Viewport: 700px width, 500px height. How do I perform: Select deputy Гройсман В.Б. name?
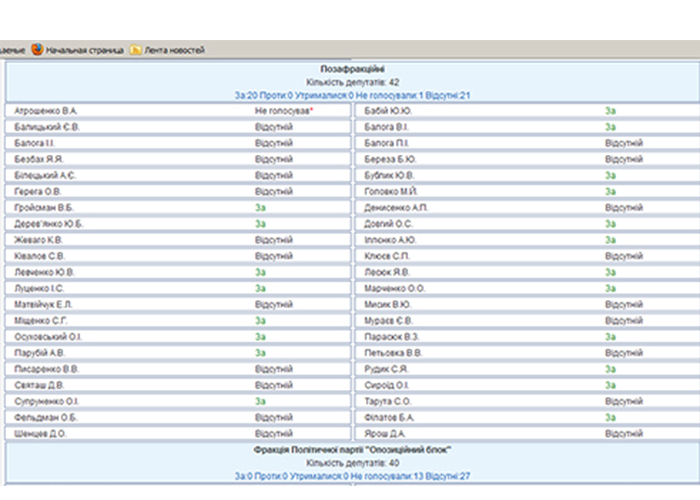[45, 208]
